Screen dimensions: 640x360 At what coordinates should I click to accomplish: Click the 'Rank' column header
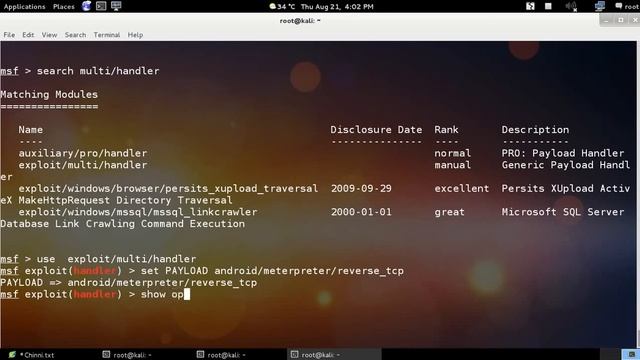point(446,130)
